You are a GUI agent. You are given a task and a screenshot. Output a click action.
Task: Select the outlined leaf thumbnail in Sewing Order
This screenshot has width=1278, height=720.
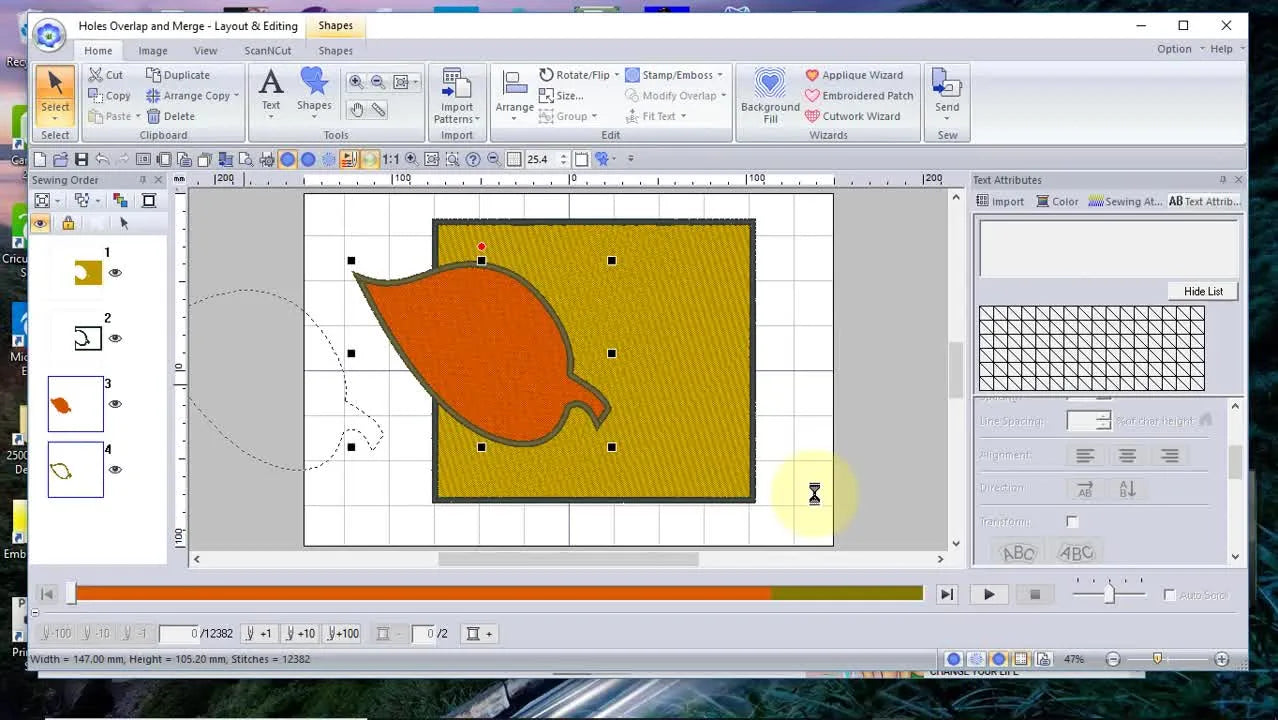(75, 468)
